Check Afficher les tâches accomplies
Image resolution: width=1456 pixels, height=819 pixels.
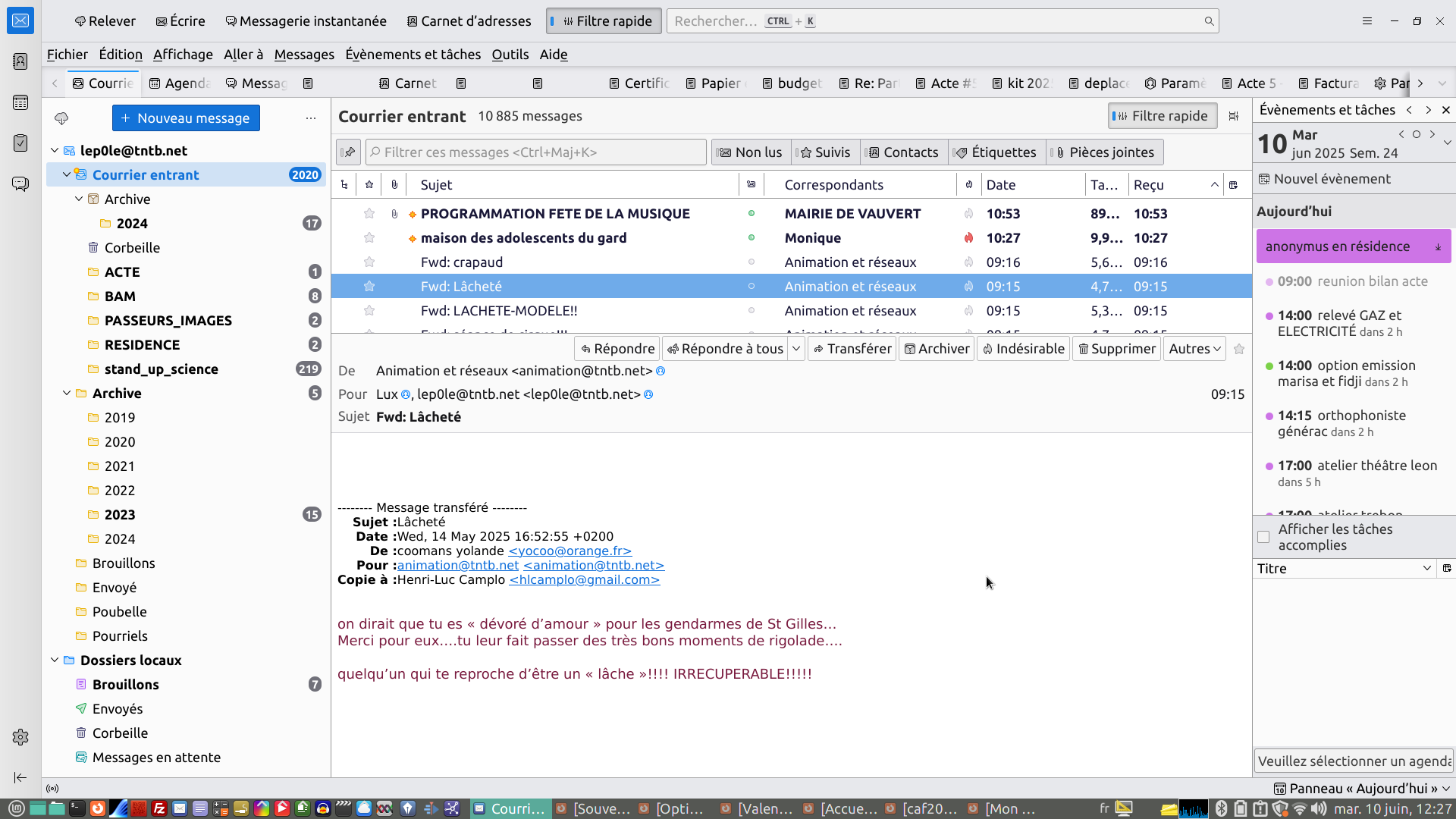click(x=1263, y=537)
